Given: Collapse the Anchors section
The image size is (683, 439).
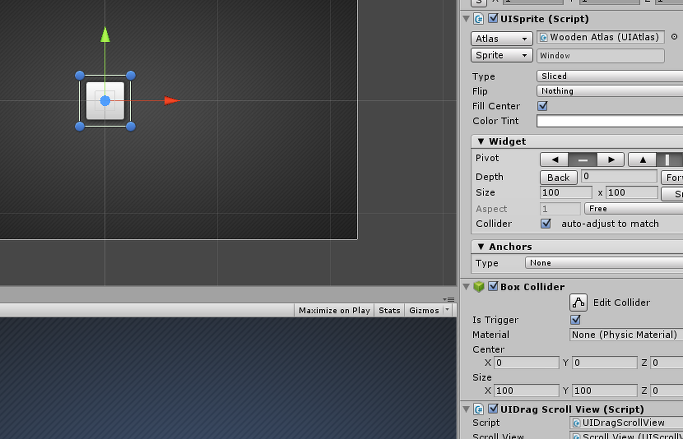Looking at the screenshot, I should pyautogui.click(x=481, y=247).
